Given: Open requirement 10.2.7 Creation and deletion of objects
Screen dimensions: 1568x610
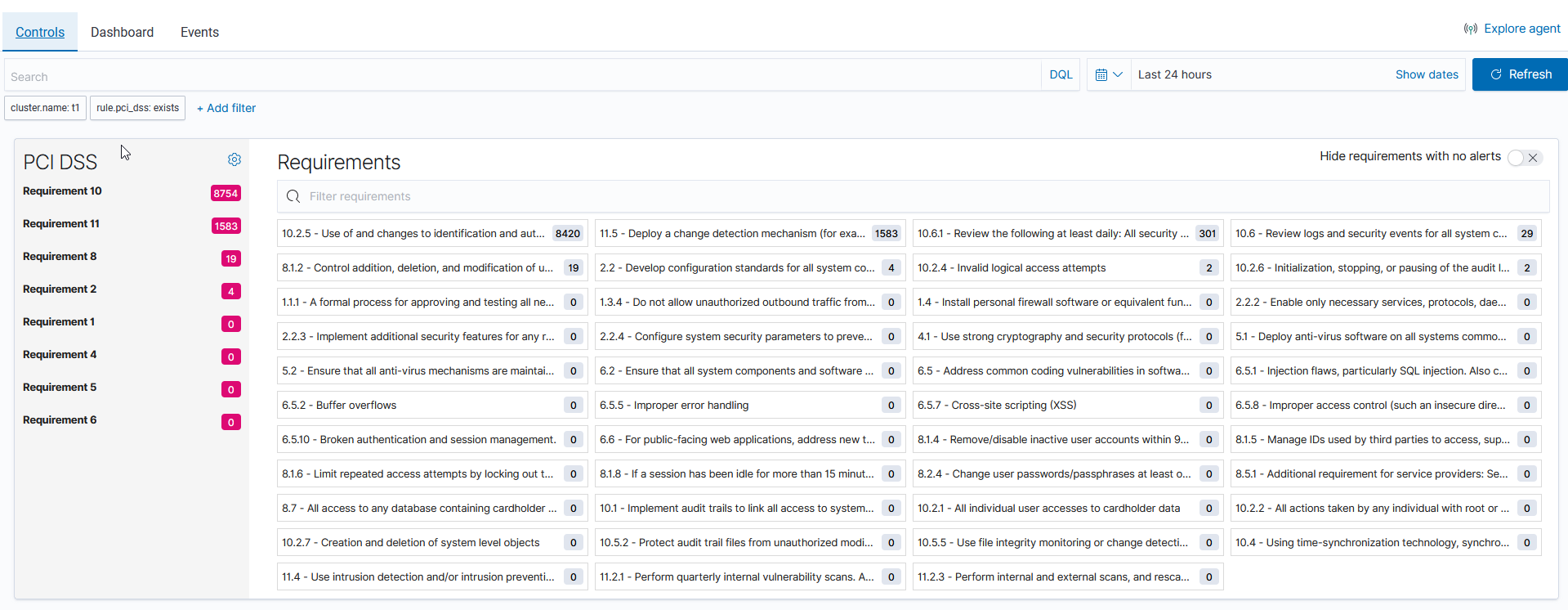Looking at the screenshot, I should pos(432,542).
